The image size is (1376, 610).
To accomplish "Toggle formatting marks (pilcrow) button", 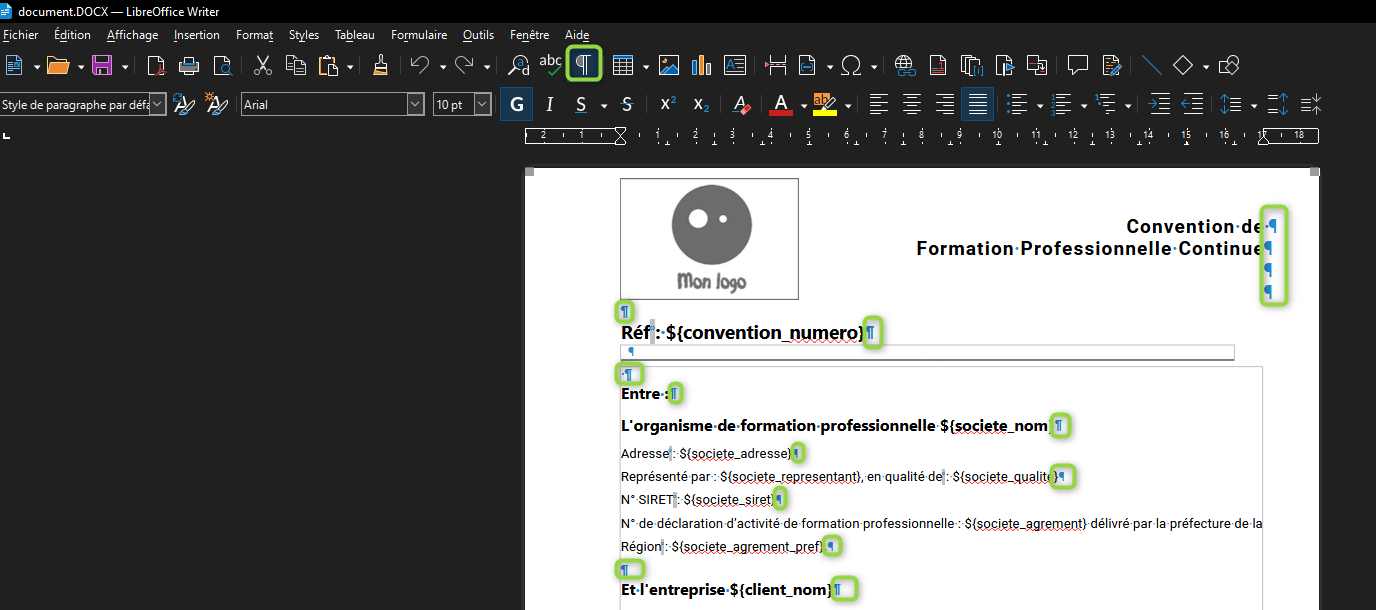I will click(x=584, y=65).
